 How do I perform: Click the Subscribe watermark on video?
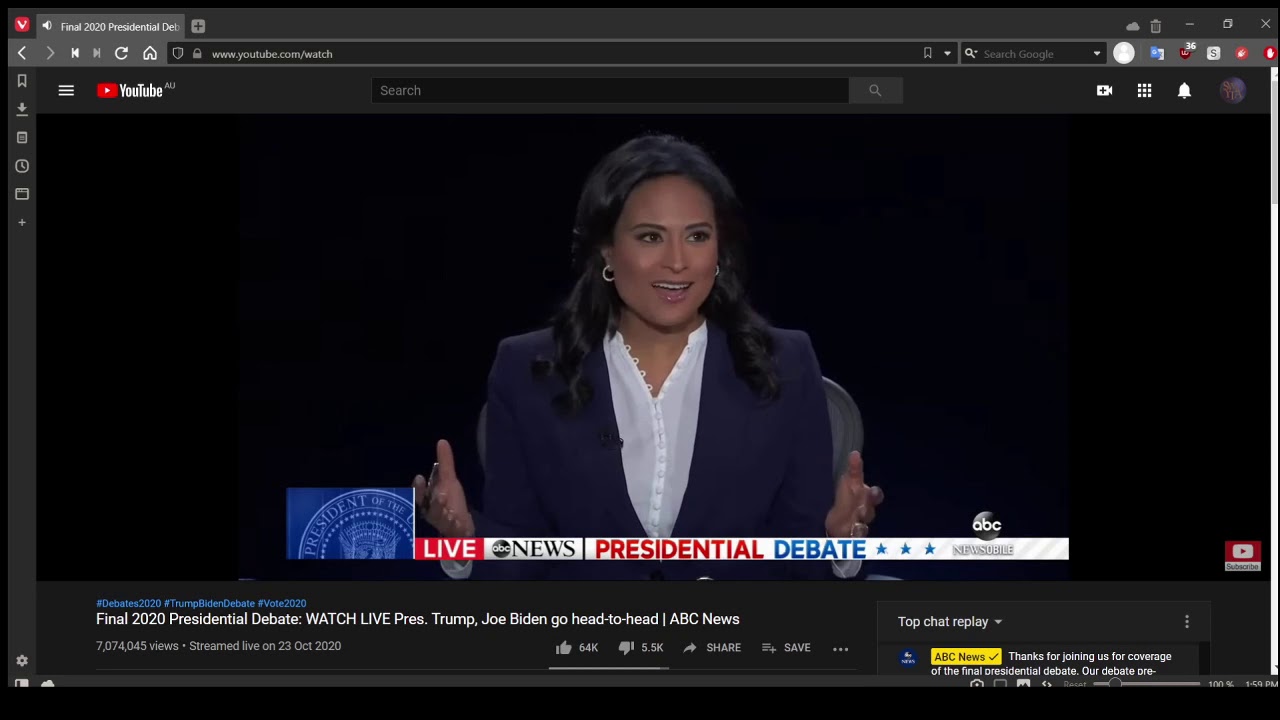coord(1242,556)
